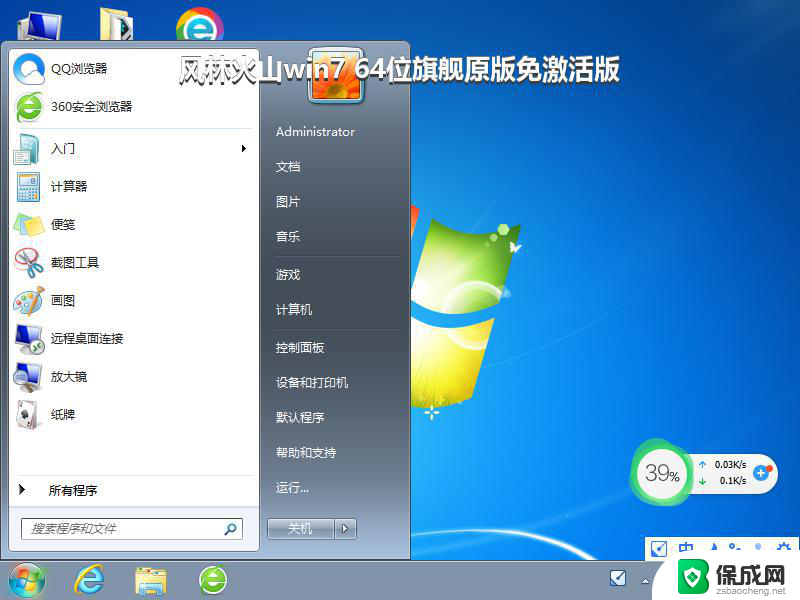This screenshot has width=800, height=600.
Task: Click the checkmark tray icon on taskbar
Action: 618,578
